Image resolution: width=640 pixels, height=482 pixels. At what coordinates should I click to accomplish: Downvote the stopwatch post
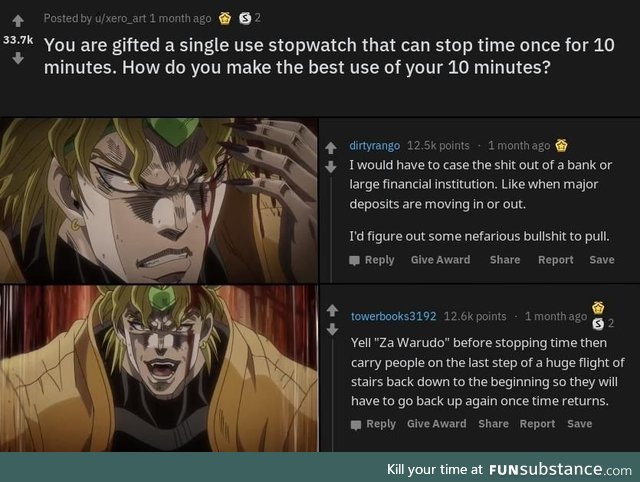click(18, 58)
